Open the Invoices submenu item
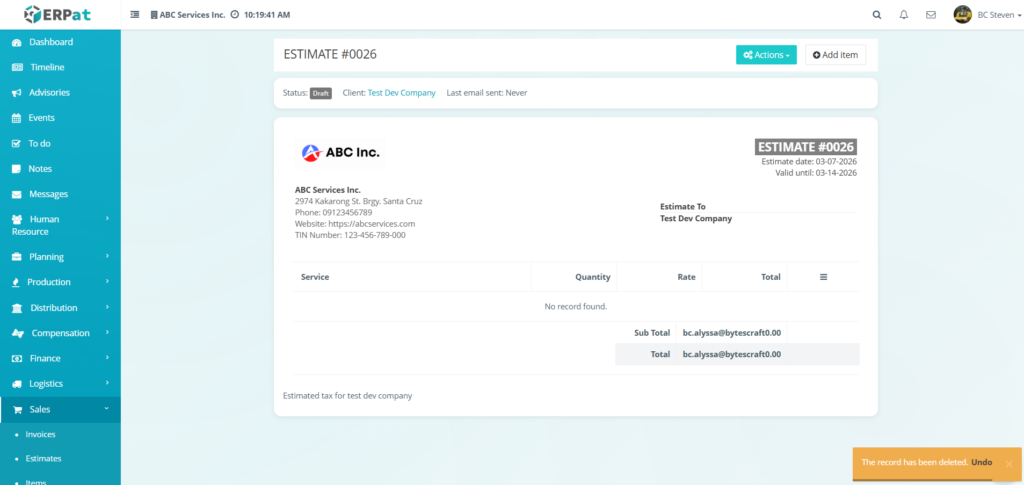The image size is (1024, 485). [x=40, y=434]
